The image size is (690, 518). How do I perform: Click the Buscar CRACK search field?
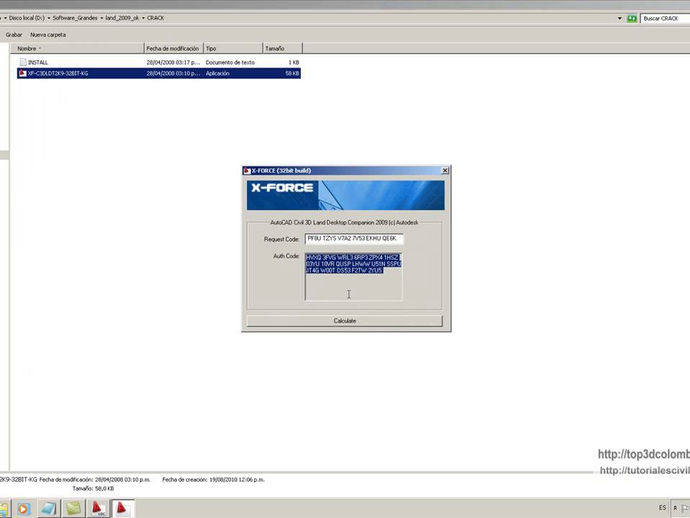point(664,18)
